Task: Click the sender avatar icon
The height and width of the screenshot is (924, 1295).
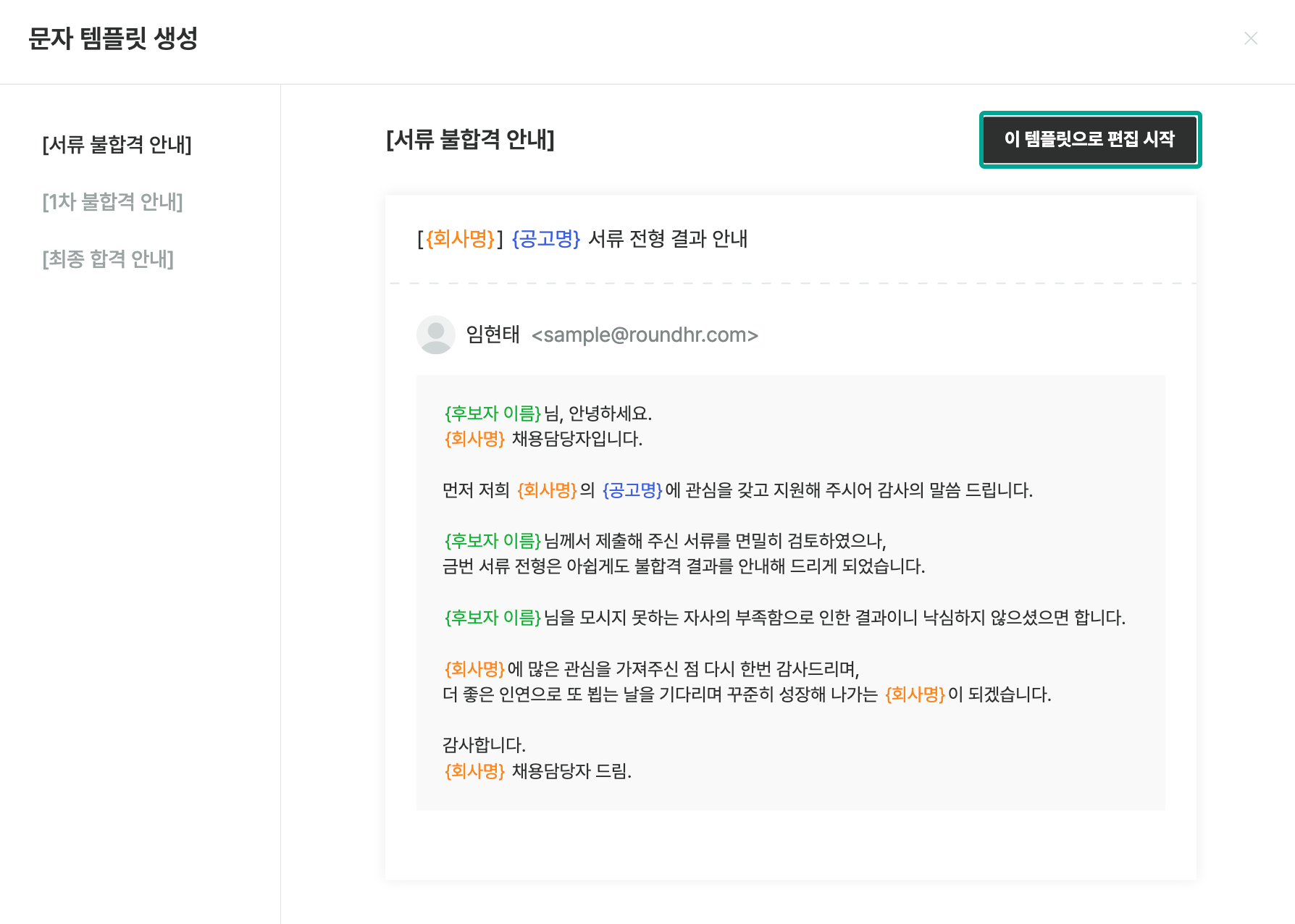Action: coord(436,335)
